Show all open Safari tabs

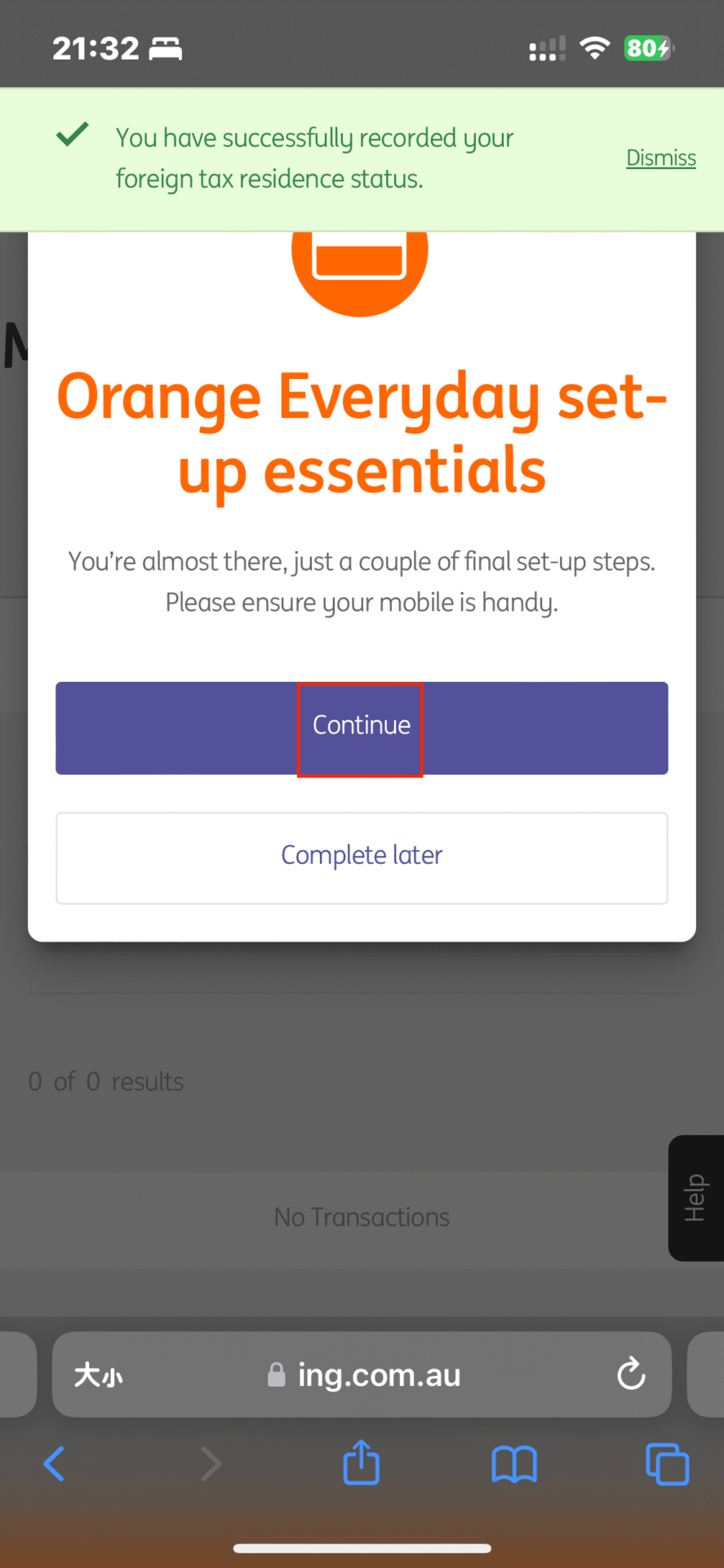point(667,1463)
